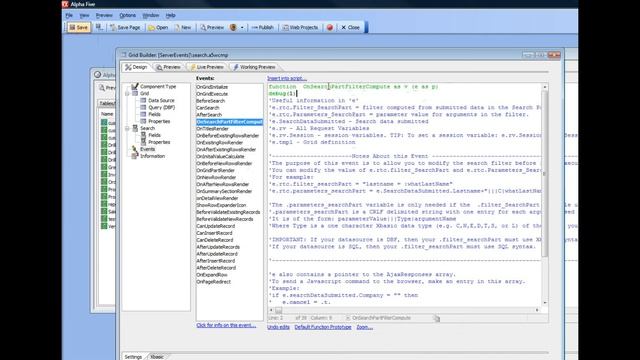Click the Publish toolbar button

262,27
